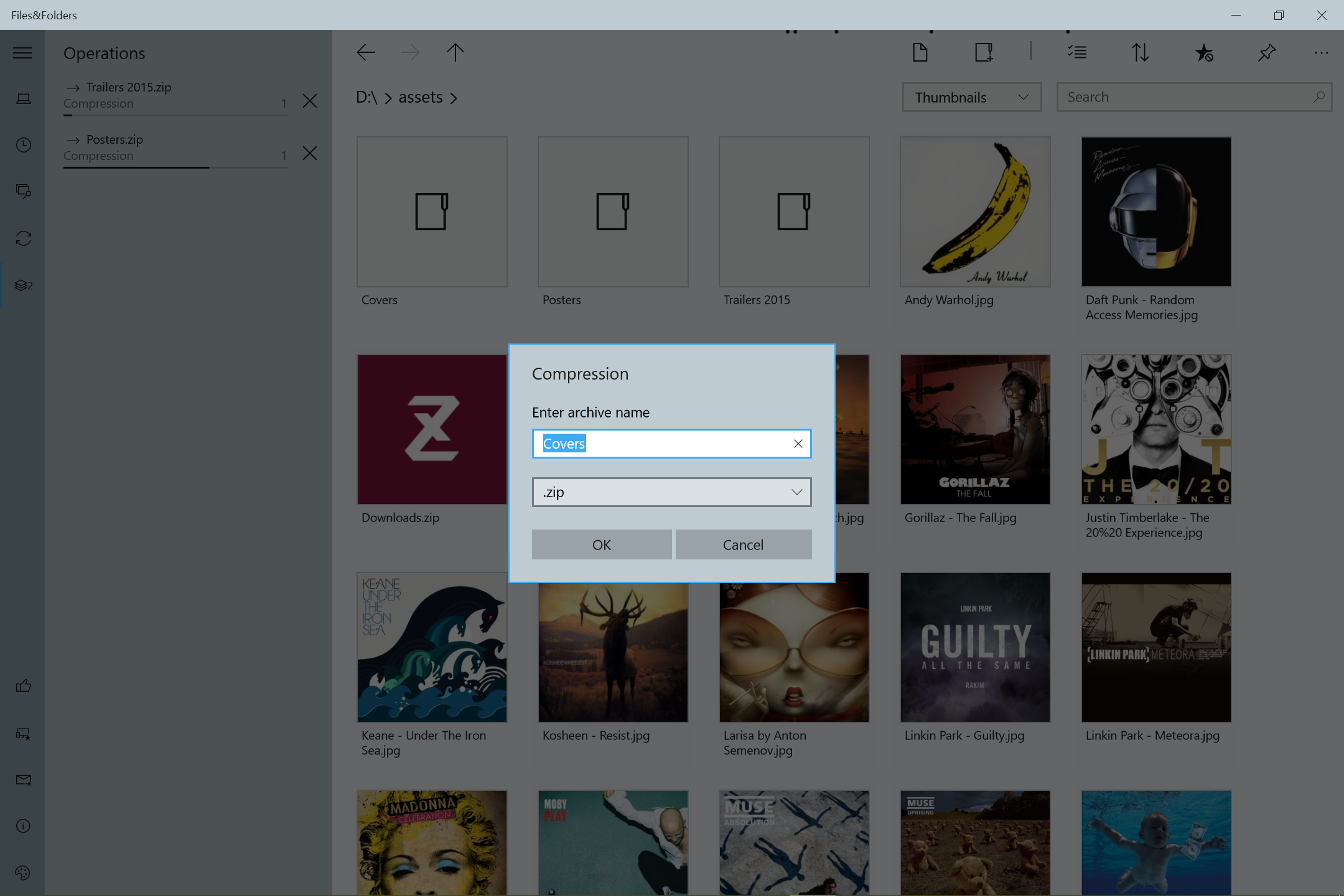Select the Moby Play cover thumbnail
Viewport: 1344px width, 896px height.
613,842
